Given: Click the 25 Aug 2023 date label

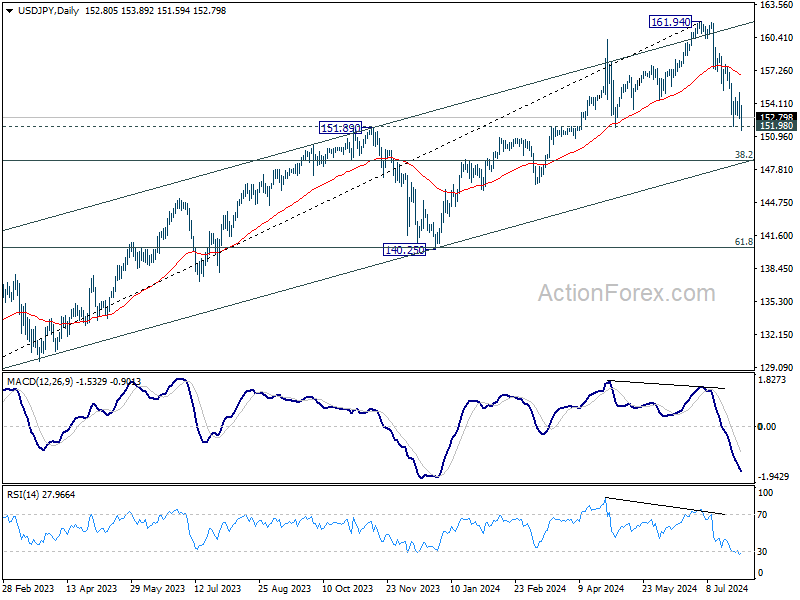Looking at the screenshot, I should [284, 588].
